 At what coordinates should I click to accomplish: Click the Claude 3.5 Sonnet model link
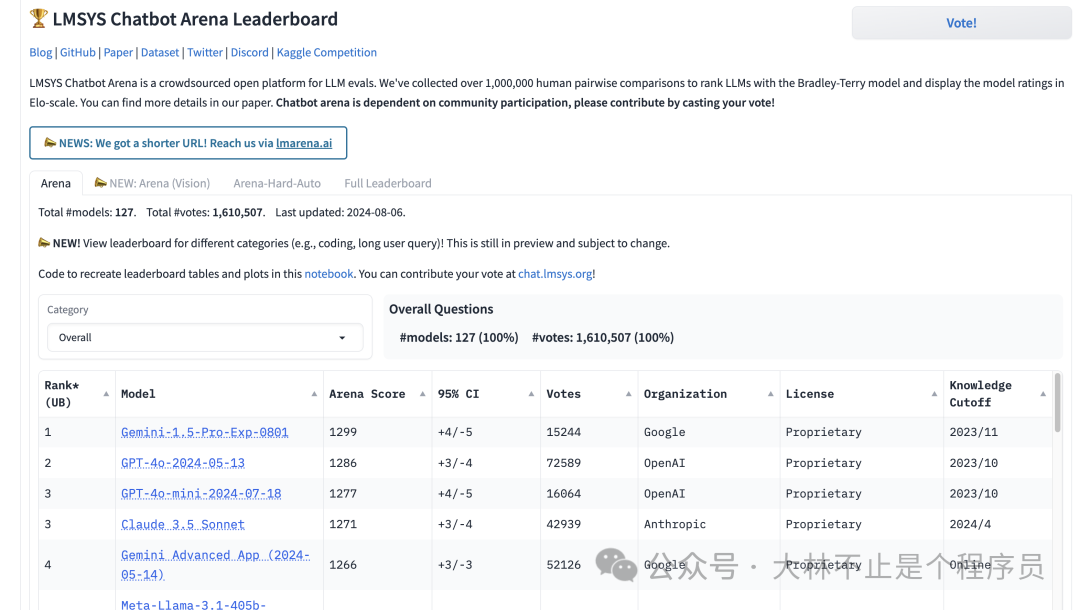pos(182,524)
